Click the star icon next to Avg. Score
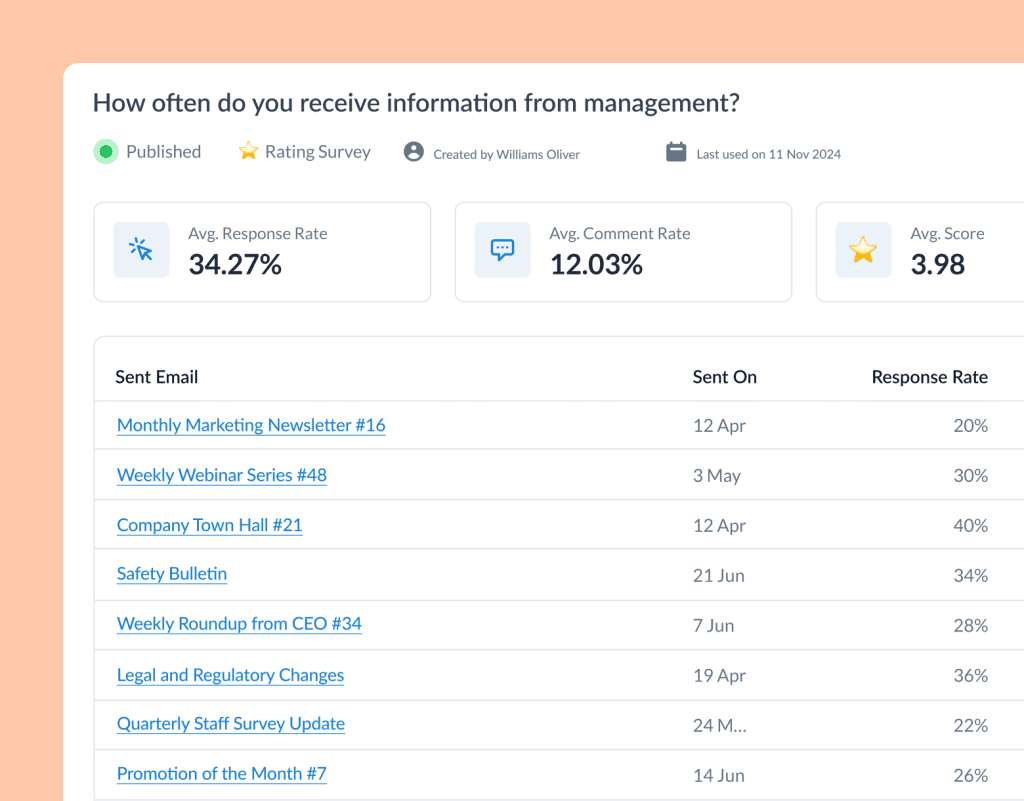Image resolution: width=1024 pixels, height=801 pixels. [x=863, y=250]
